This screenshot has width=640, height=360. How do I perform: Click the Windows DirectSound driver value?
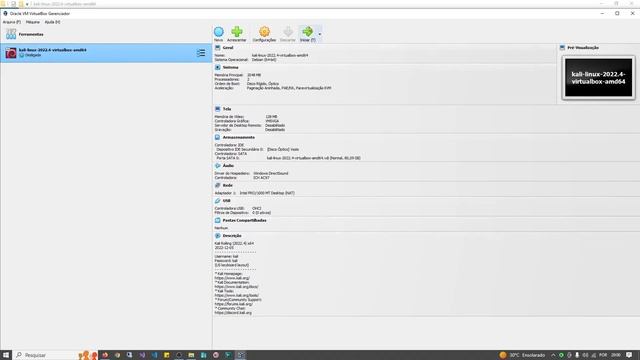[x=271, y=173]
